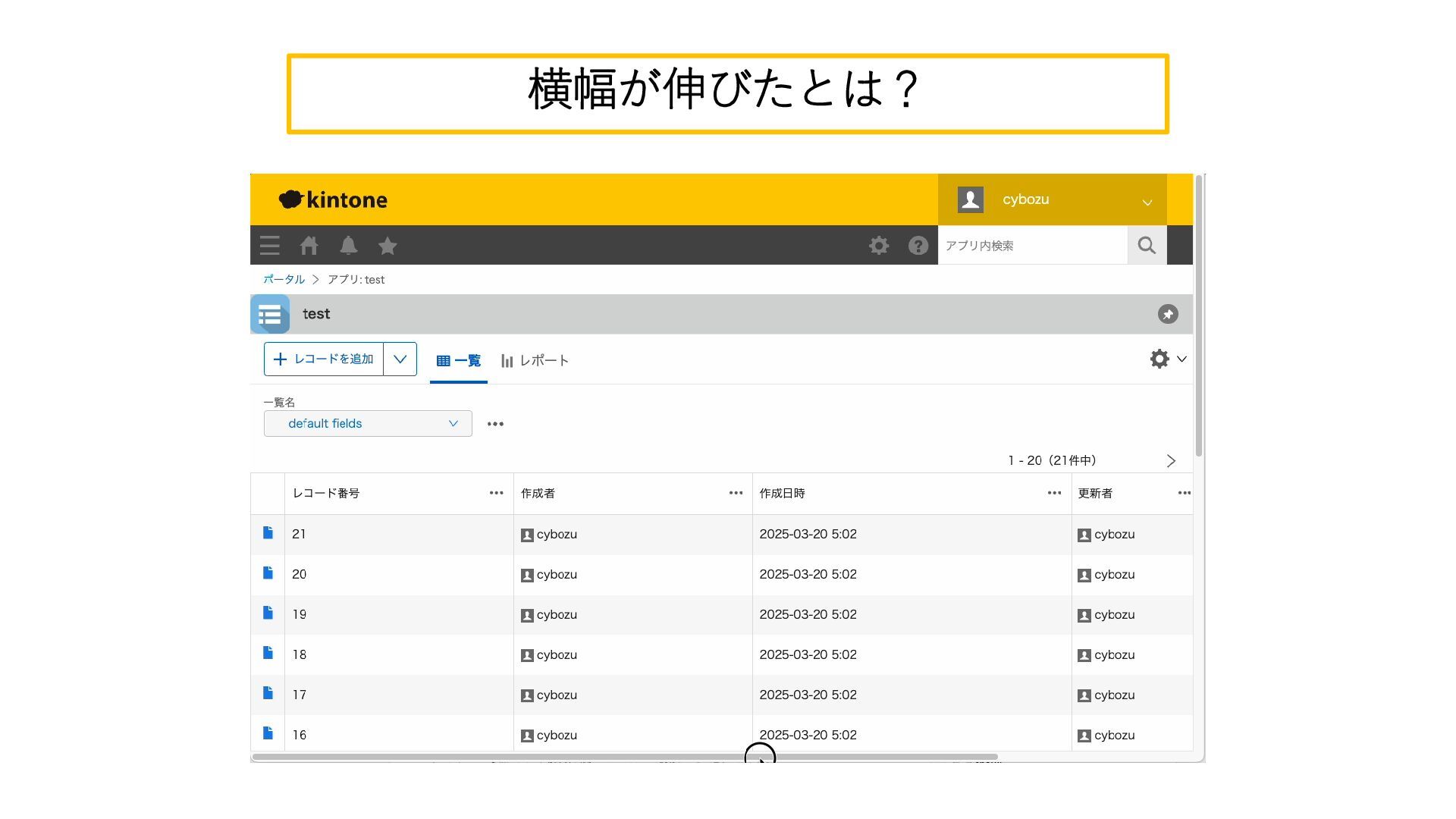Open the default fields view dropdown
This screenshot has width=1456, height=819.
pyautogui.click(x=368, y=424)
